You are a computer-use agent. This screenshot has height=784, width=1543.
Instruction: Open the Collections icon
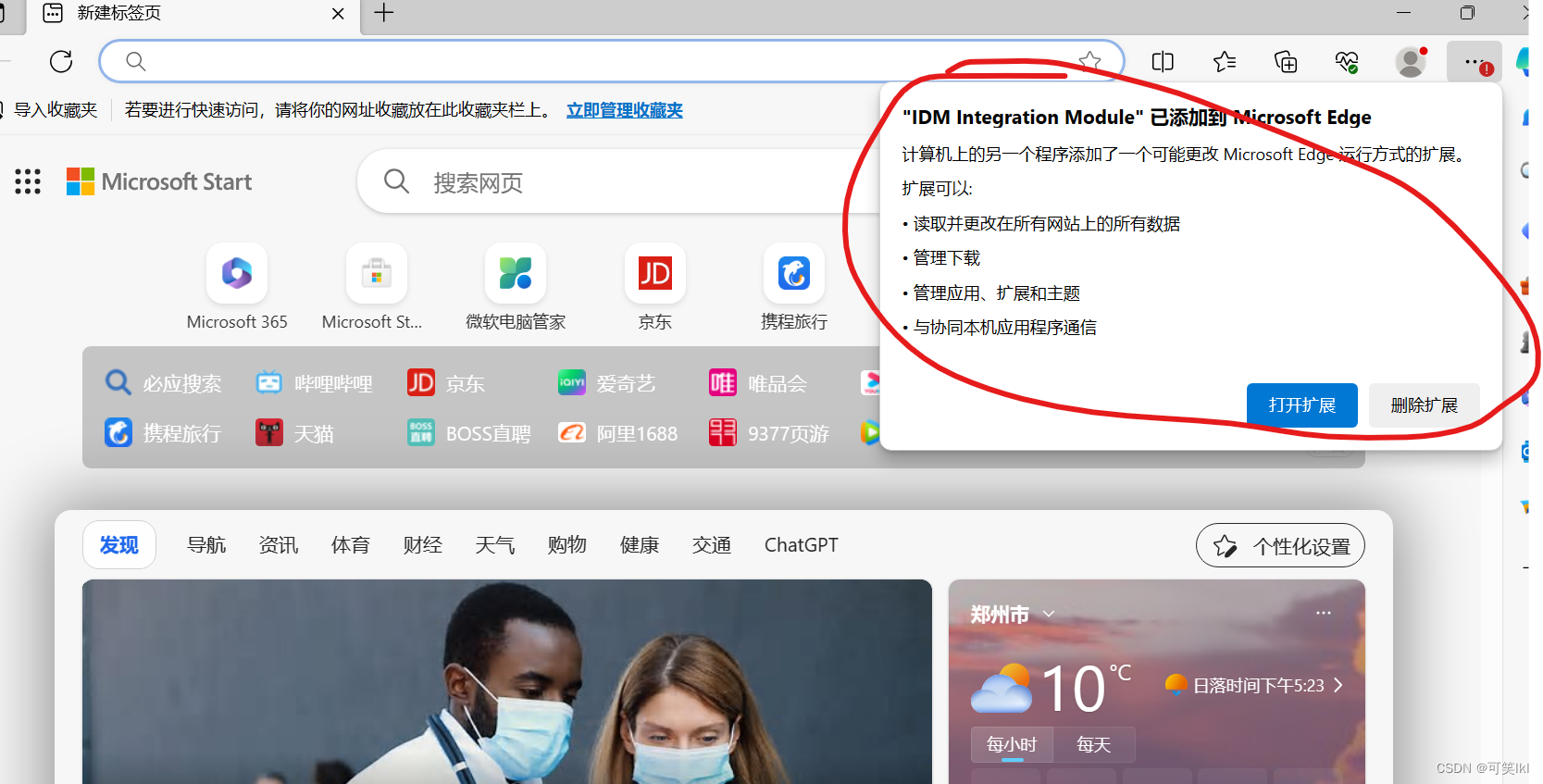(x=1286, y=61)
